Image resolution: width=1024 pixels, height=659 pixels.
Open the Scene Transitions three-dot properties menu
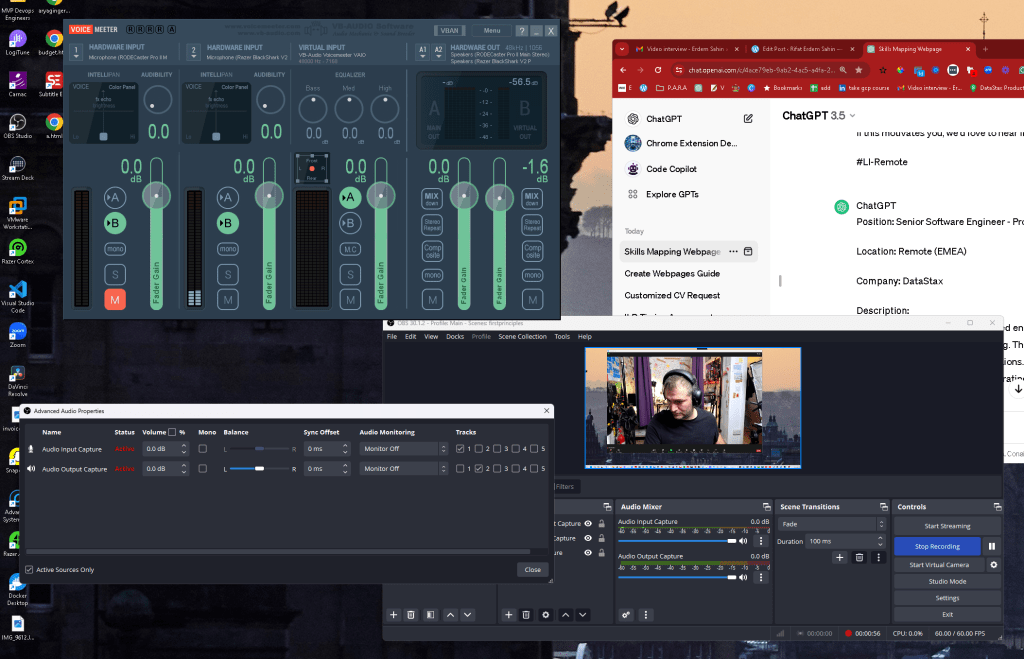[878, 557]
